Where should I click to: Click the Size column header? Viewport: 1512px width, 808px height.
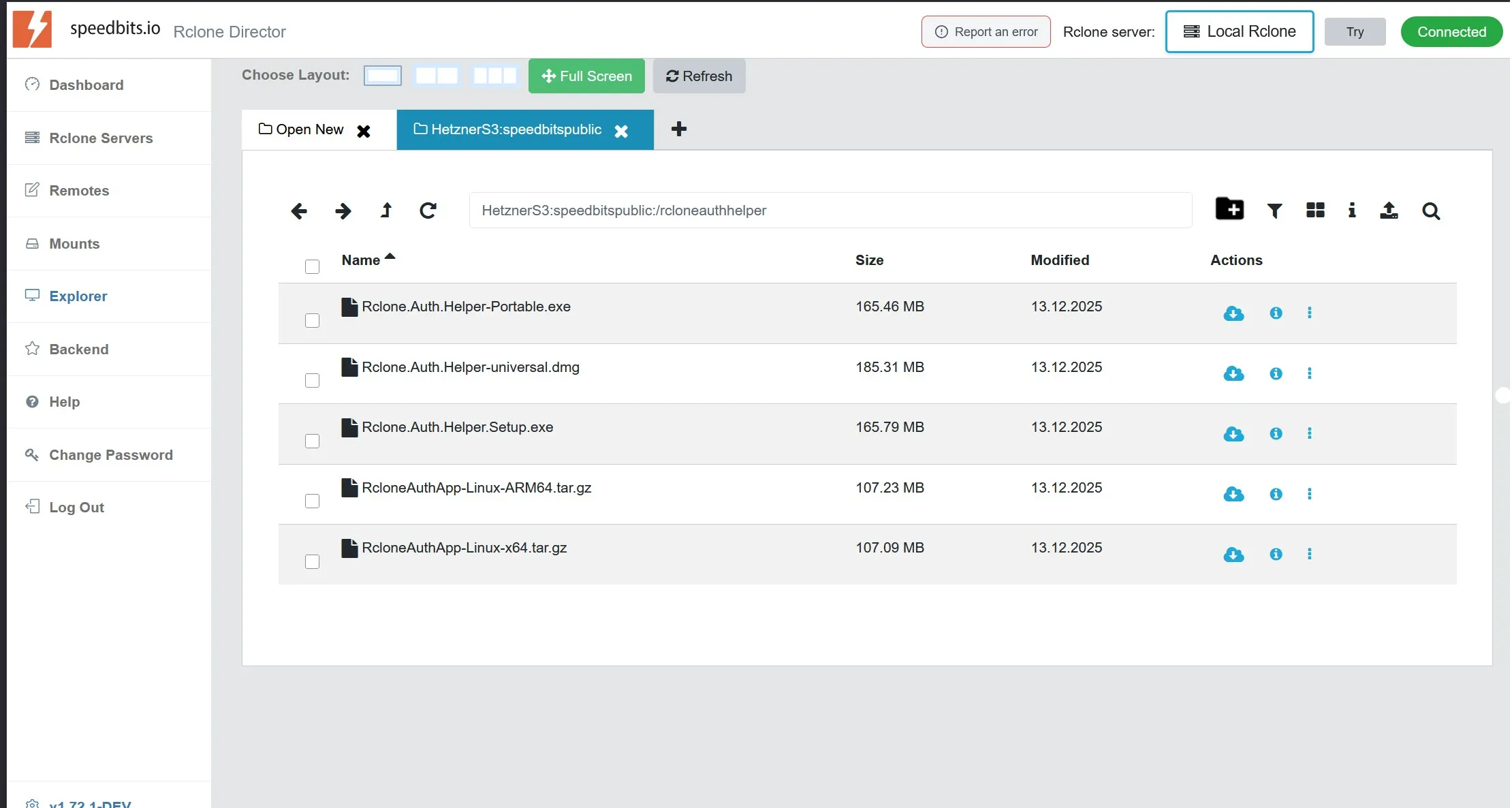click(869, 260)
